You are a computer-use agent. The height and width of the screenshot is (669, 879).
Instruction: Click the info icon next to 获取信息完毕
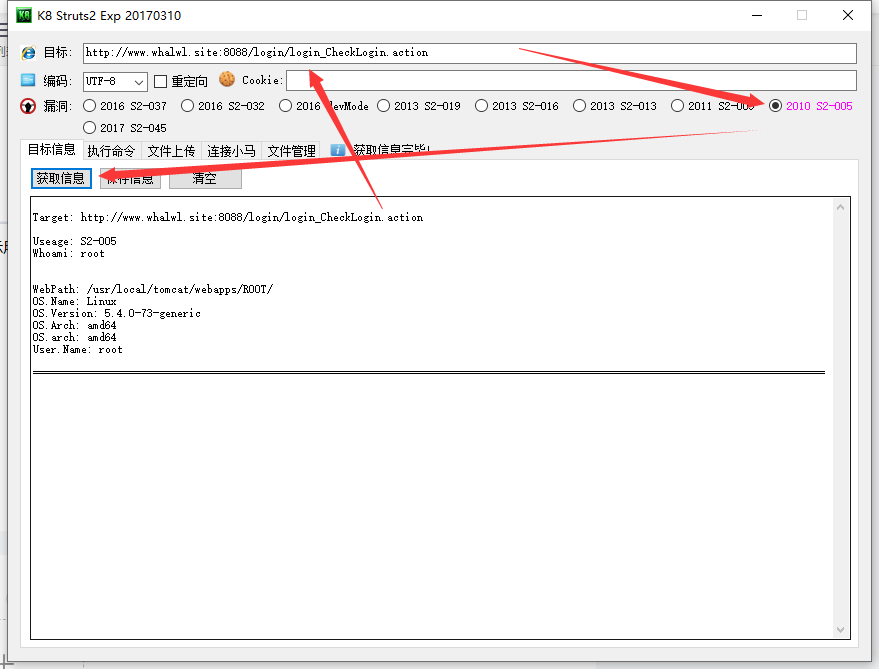tap(338, 149)
